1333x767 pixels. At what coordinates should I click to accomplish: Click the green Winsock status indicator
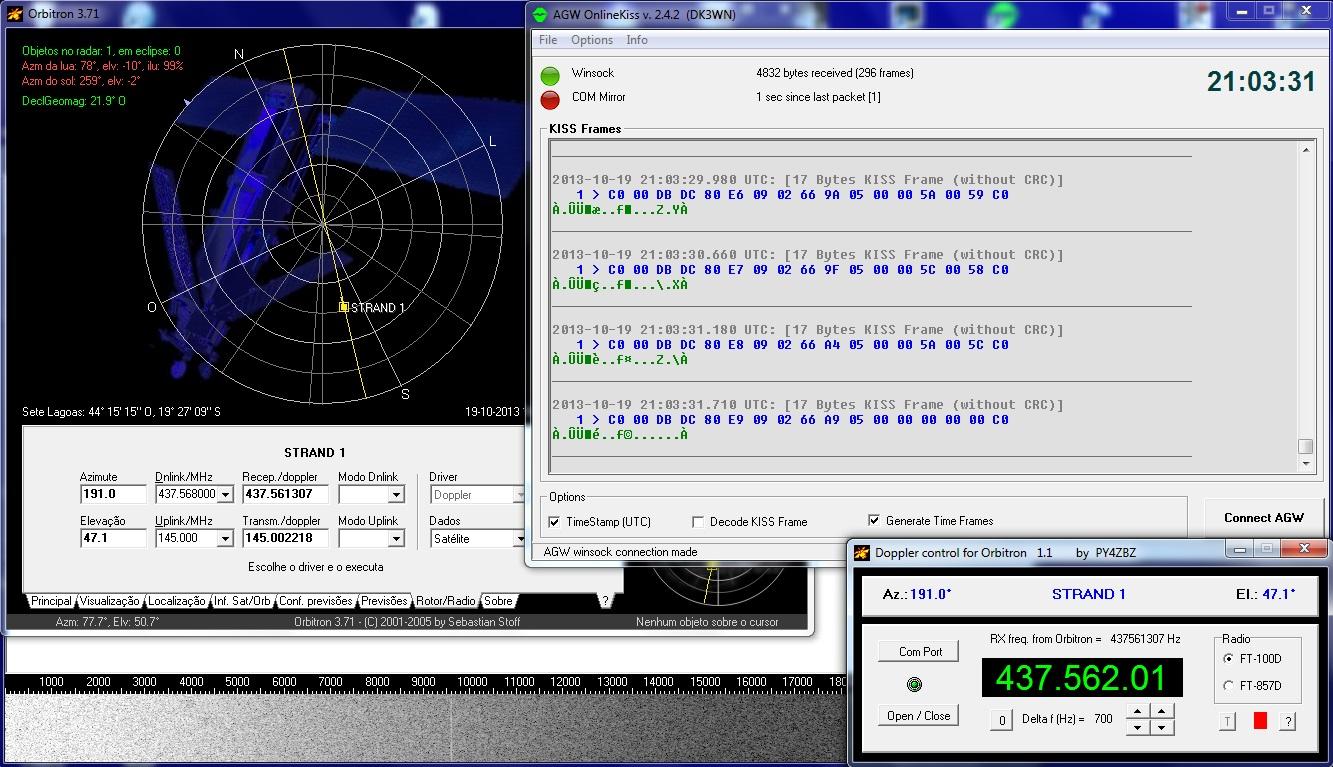[550, 75]
